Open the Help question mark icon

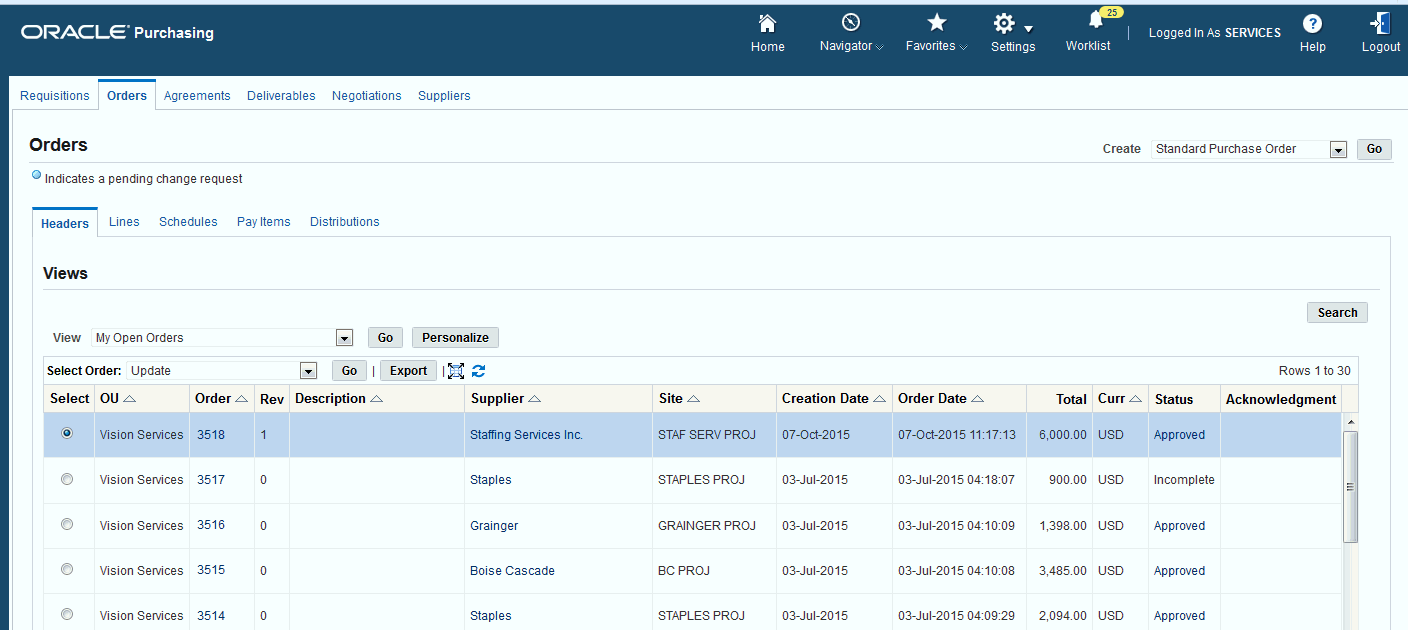point(1312,24)
